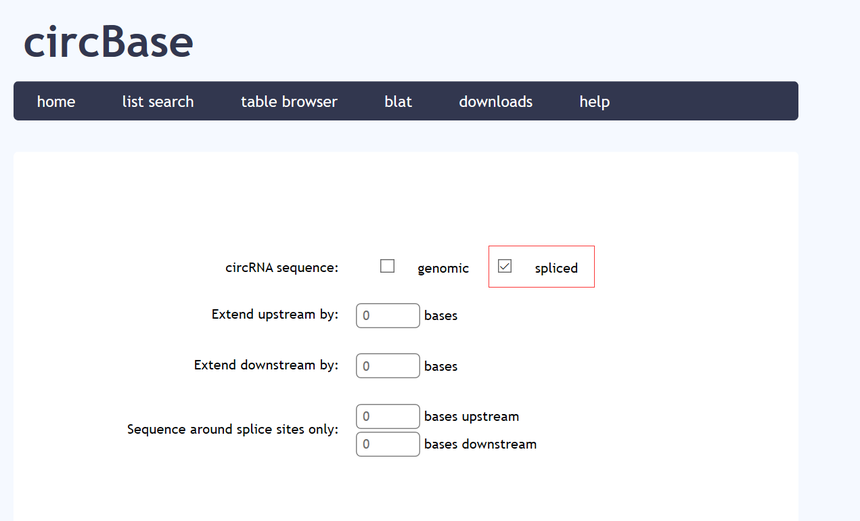Click the "Extend downstream by:" label

[x=266, y=365]
